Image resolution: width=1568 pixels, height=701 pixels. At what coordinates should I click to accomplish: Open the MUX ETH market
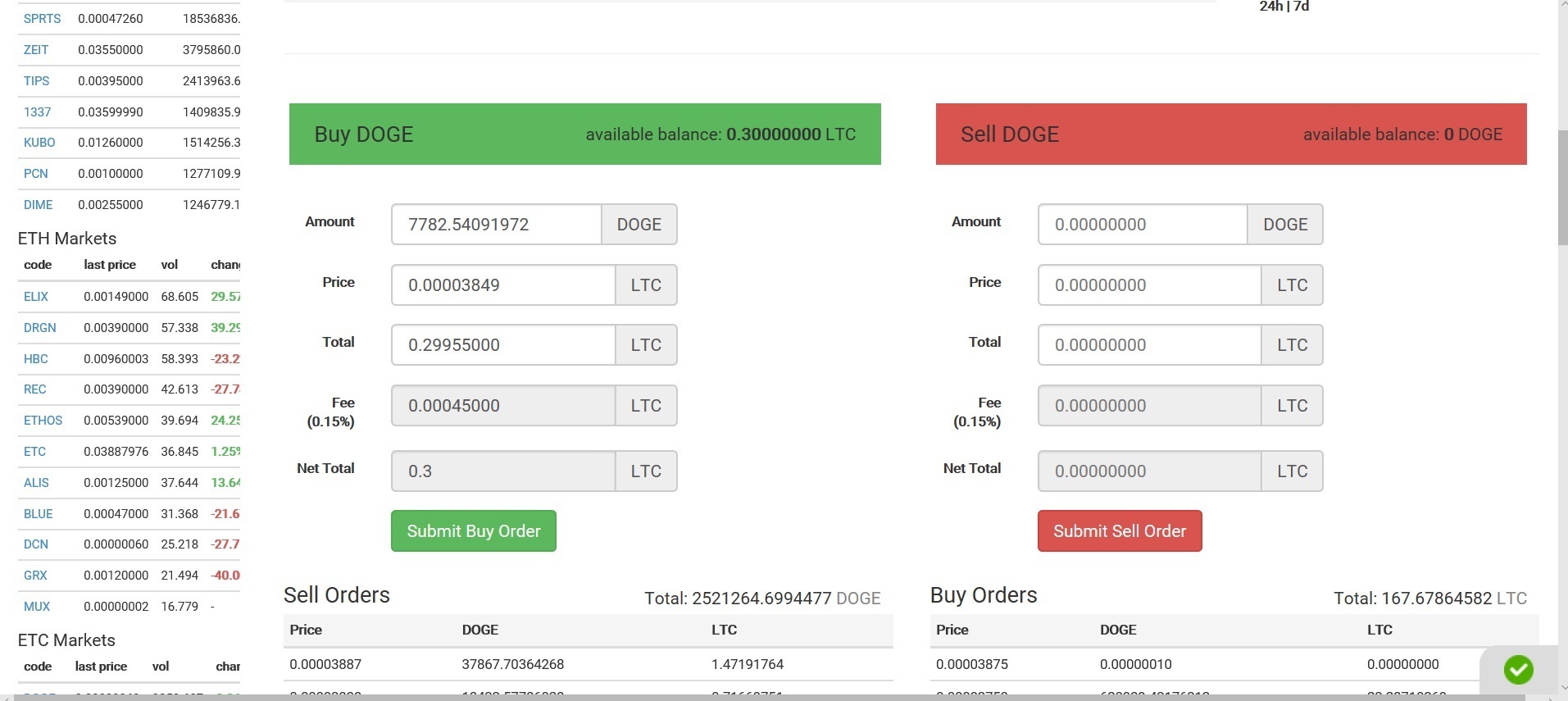click(x=37, y=606)
